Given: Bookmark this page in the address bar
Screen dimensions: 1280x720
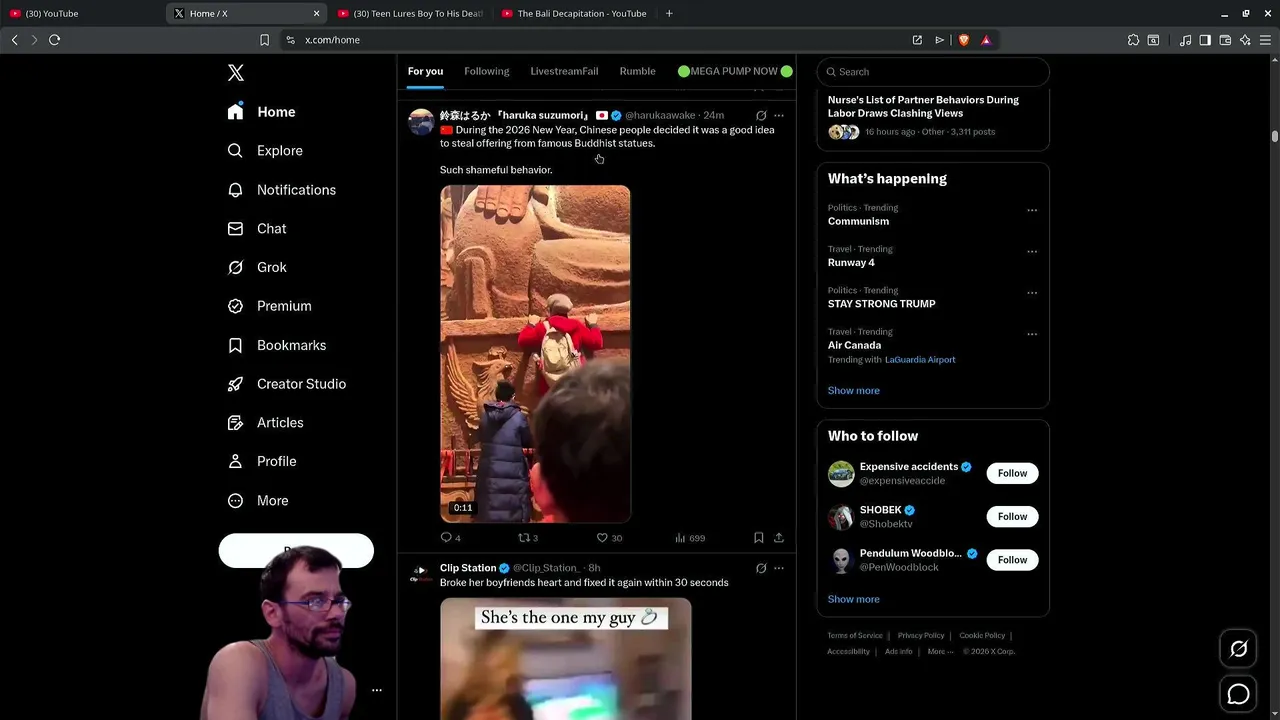Looking at the screenshot, I should 264,40.
